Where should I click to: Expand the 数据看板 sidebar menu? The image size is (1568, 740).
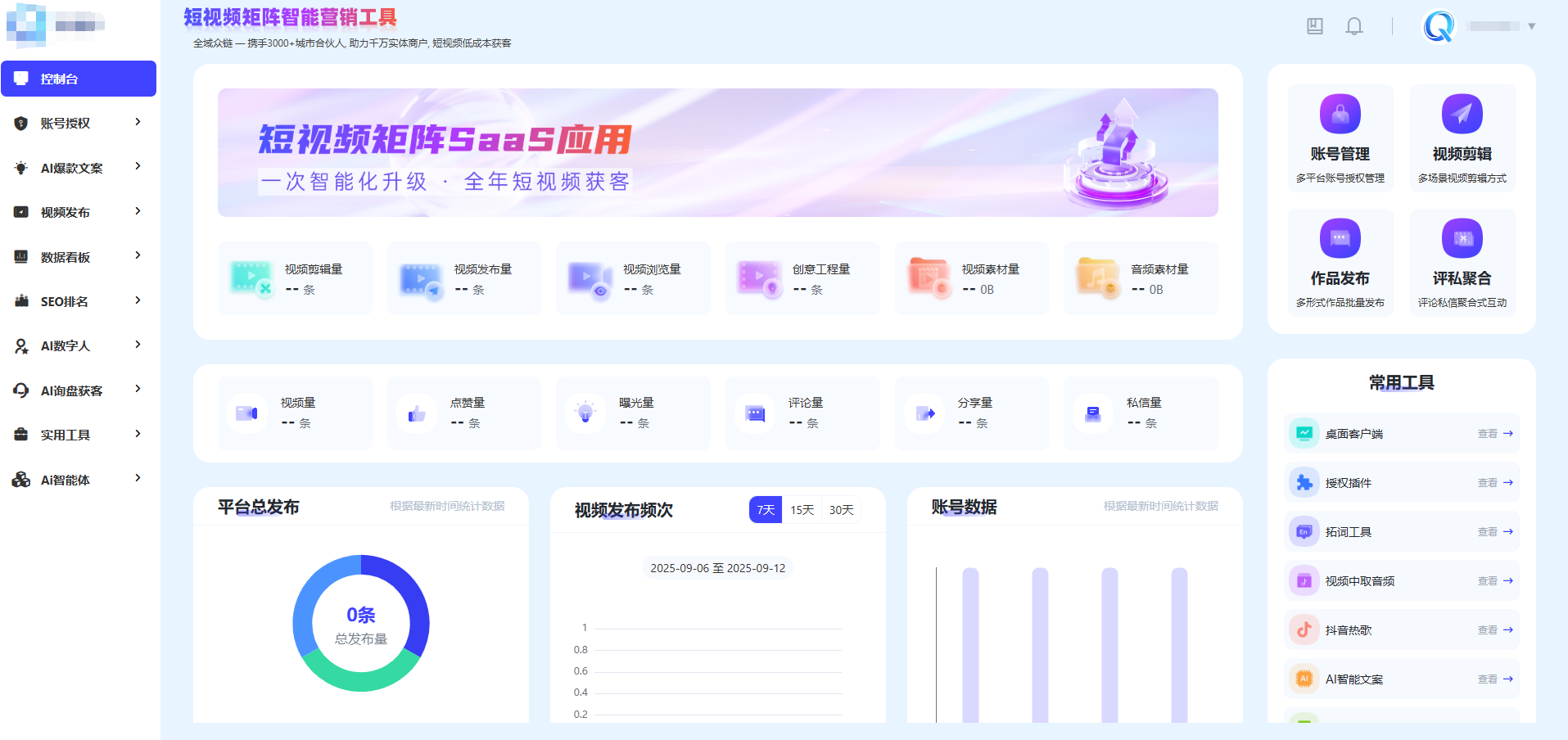(79, 257)
